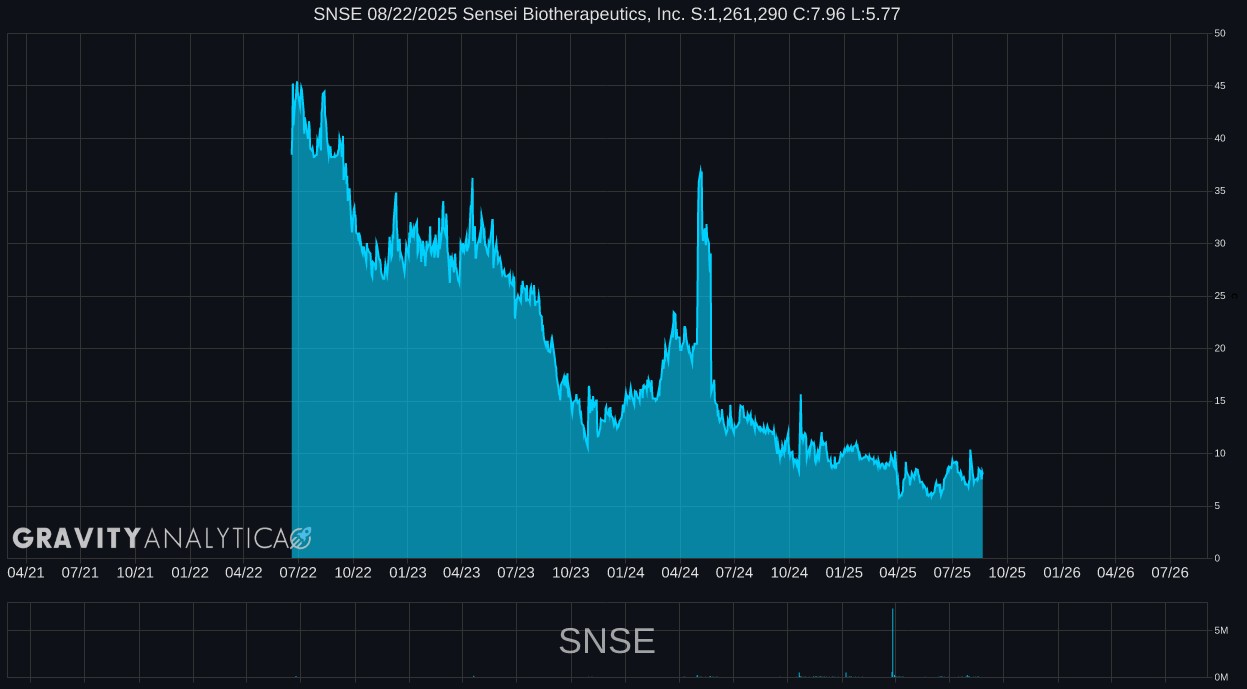The image size is (1247, 689).
Task: Click the 10/25 x-axis date label
Action: click(x=1007, y=573)
